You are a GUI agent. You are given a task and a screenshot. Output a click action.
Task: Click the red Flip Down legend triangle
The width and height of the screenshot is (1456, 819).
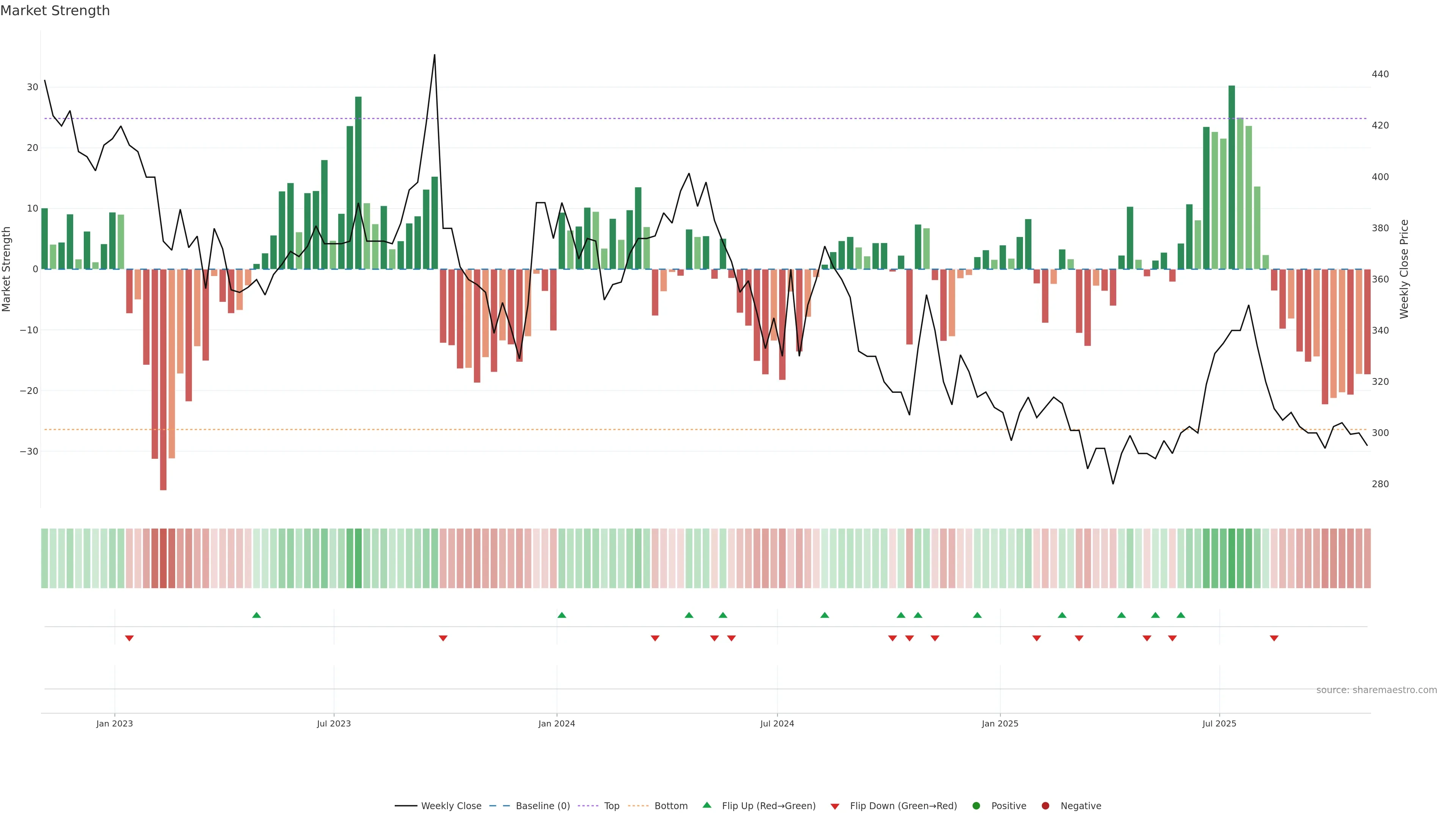point(835,806)
